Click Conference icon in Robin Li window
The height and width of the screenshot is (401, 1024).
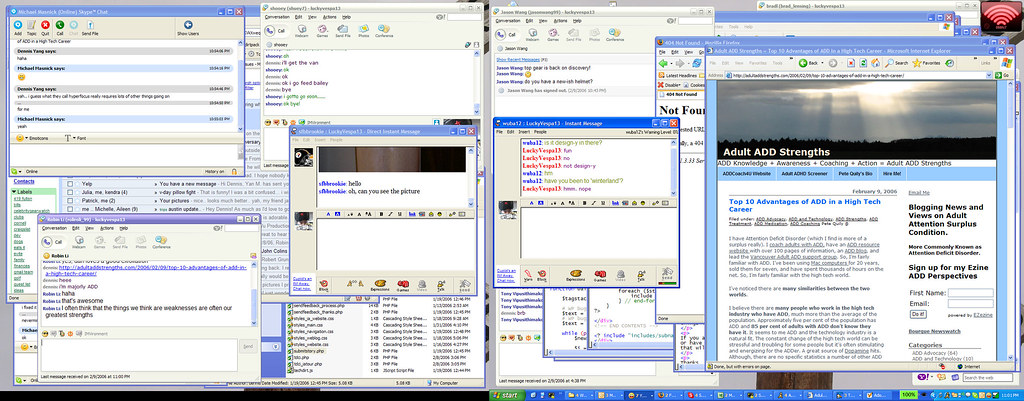coord(161,242)
